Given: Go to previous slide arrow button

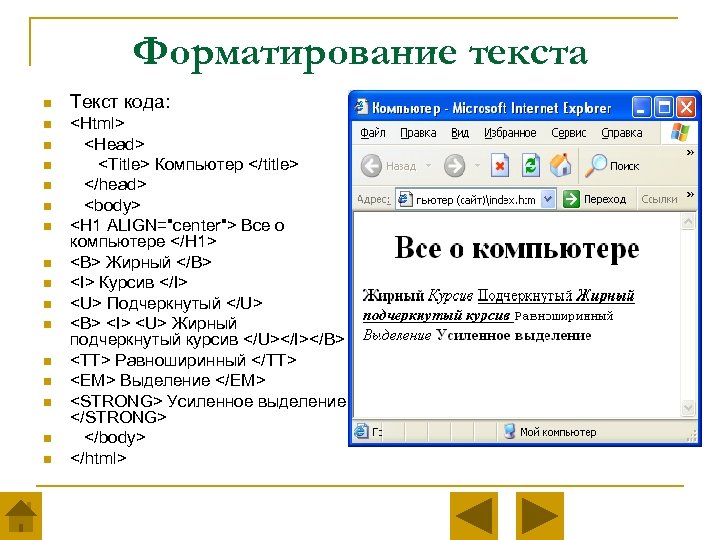Looking at the screenshot, I should (x=473, y=516).
